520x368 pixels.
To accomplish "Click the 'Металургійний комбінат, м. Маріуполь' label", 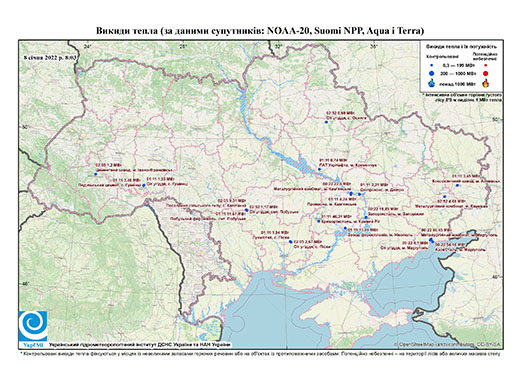I will click(x=459, y=235).
